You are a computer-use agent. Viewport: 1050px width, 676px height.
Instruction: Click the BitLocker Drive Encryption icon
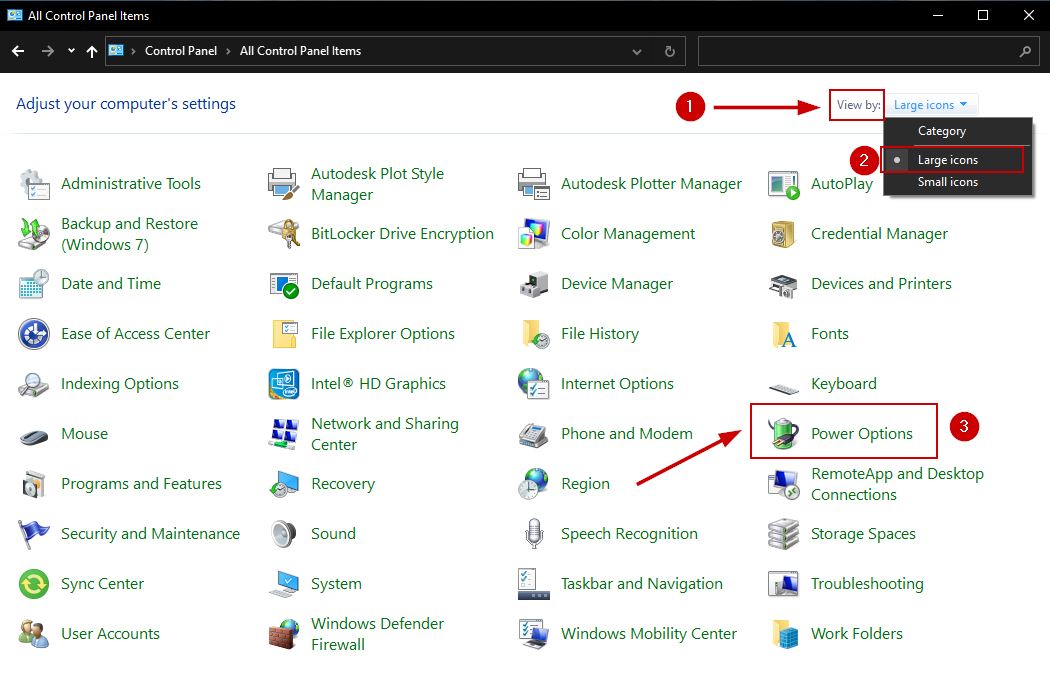click(x=284, y=234)
